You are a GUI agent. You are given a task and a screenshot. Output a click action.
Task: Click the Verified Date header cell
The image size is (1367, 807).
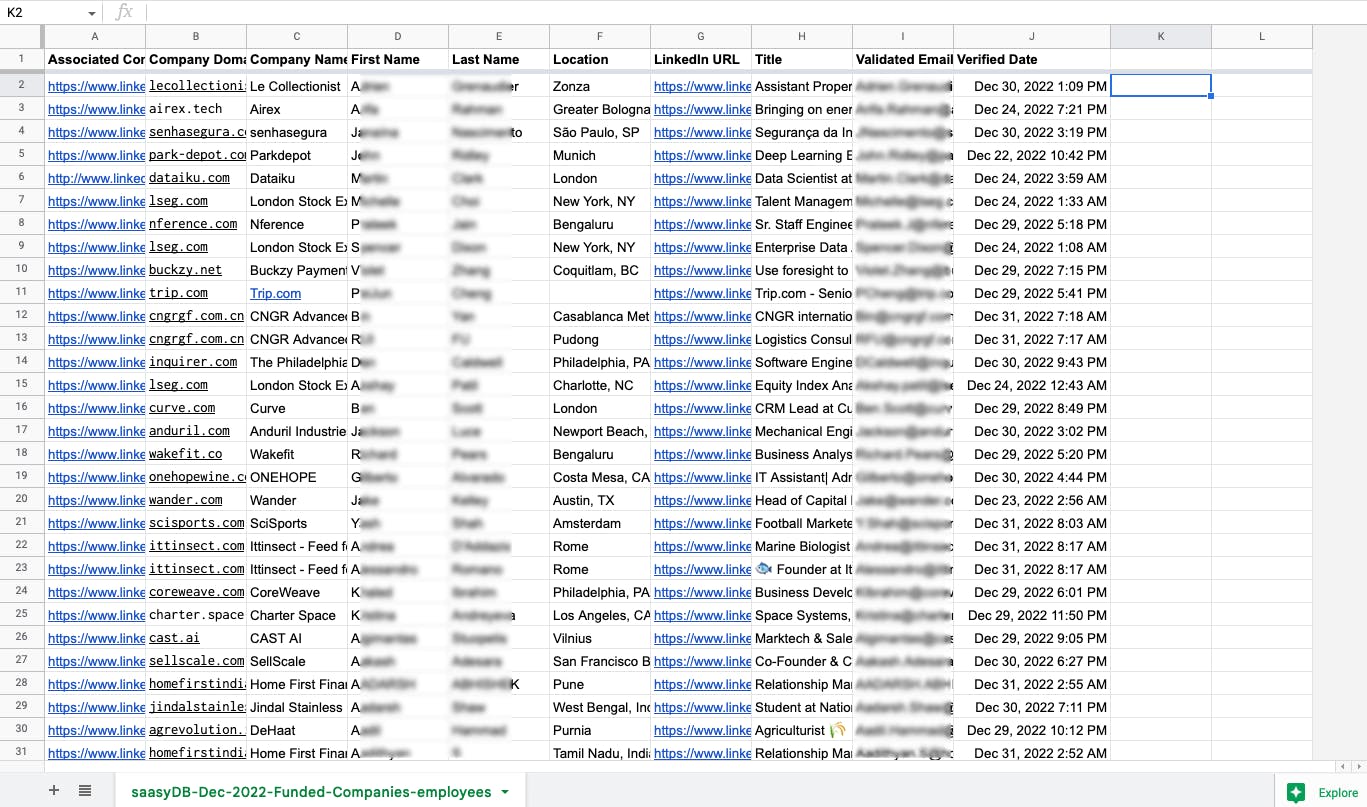point(1032,60)
